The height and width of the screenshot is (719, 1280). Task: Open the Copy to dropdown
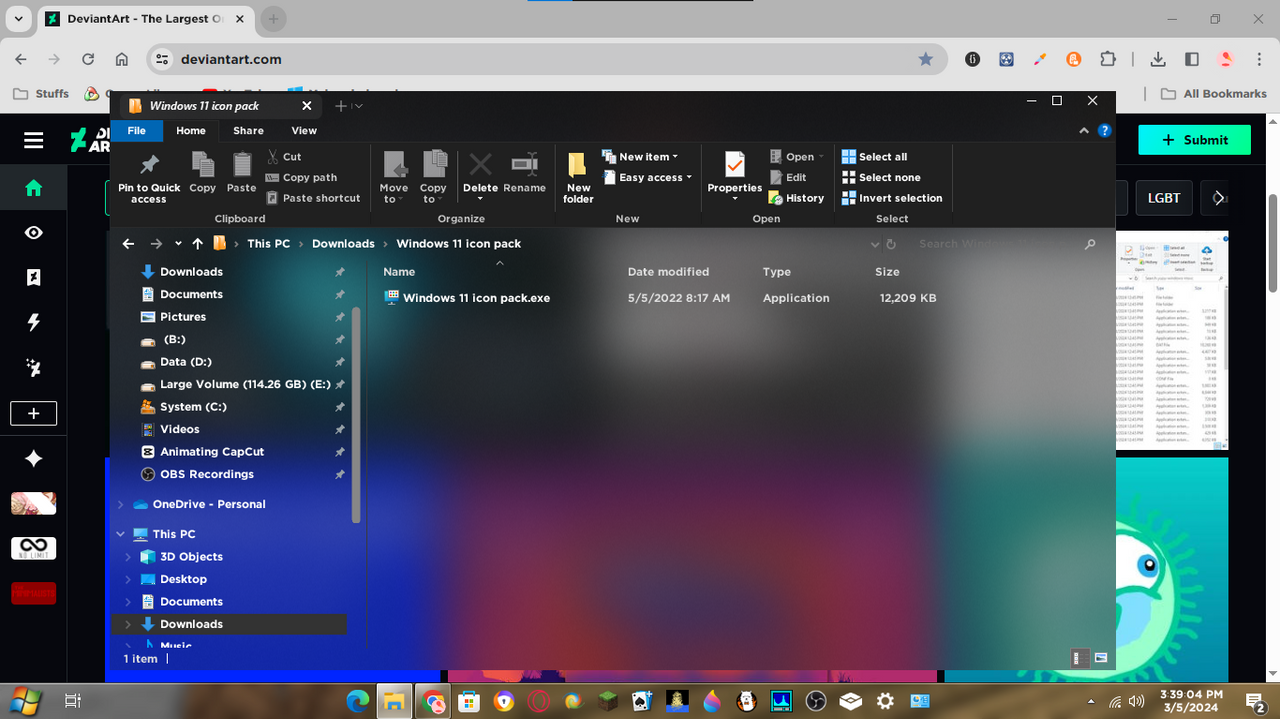point(433,178)
